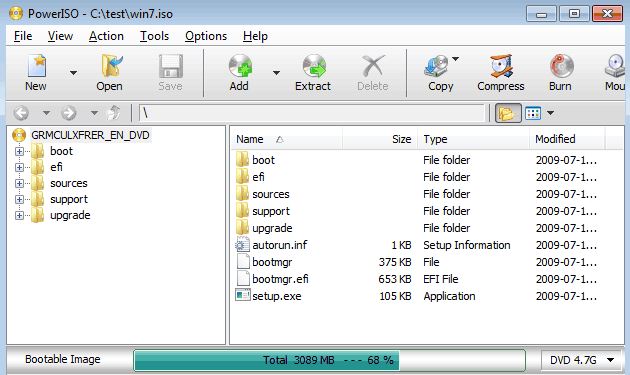Click the 653 KB size cell
This screenshot has height=375, width=630.
click(395, 279)
